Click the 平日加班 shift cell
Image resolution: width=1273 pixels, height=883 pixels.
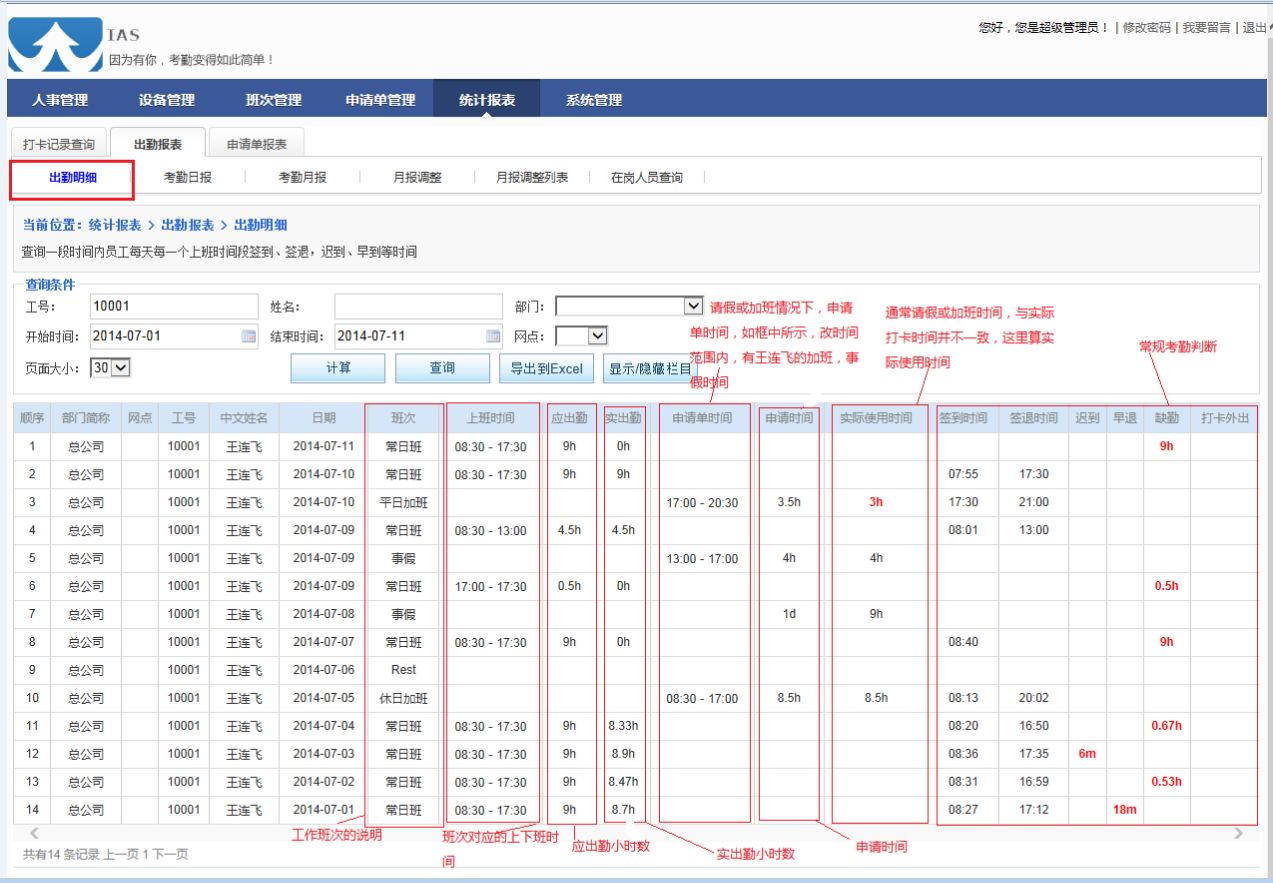pos(404,502)
